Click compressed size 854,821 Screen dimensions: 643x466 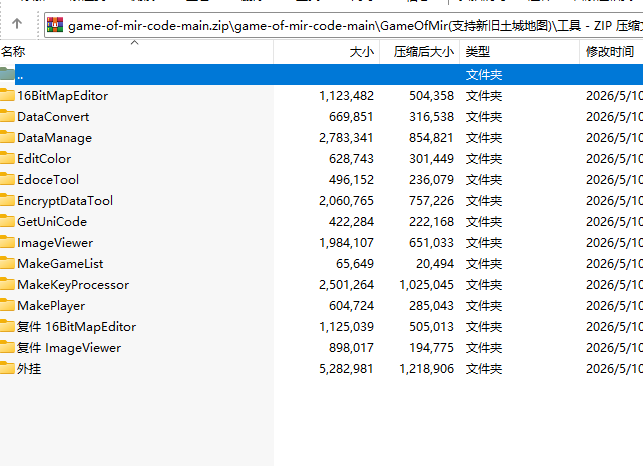[431, 138]
